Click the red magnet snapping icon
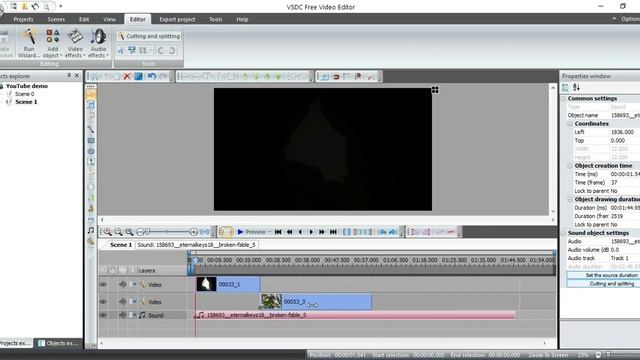 click(336, 76)
